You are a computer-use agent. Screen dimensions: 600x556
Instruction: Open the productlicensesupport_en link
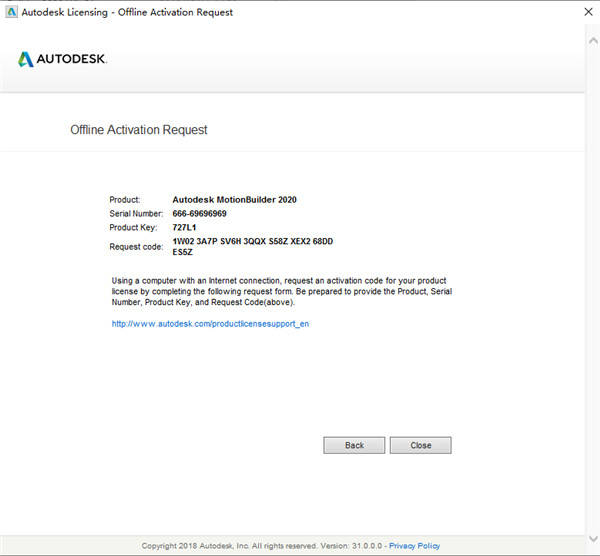pyautogui.click(x=210, y=324)
